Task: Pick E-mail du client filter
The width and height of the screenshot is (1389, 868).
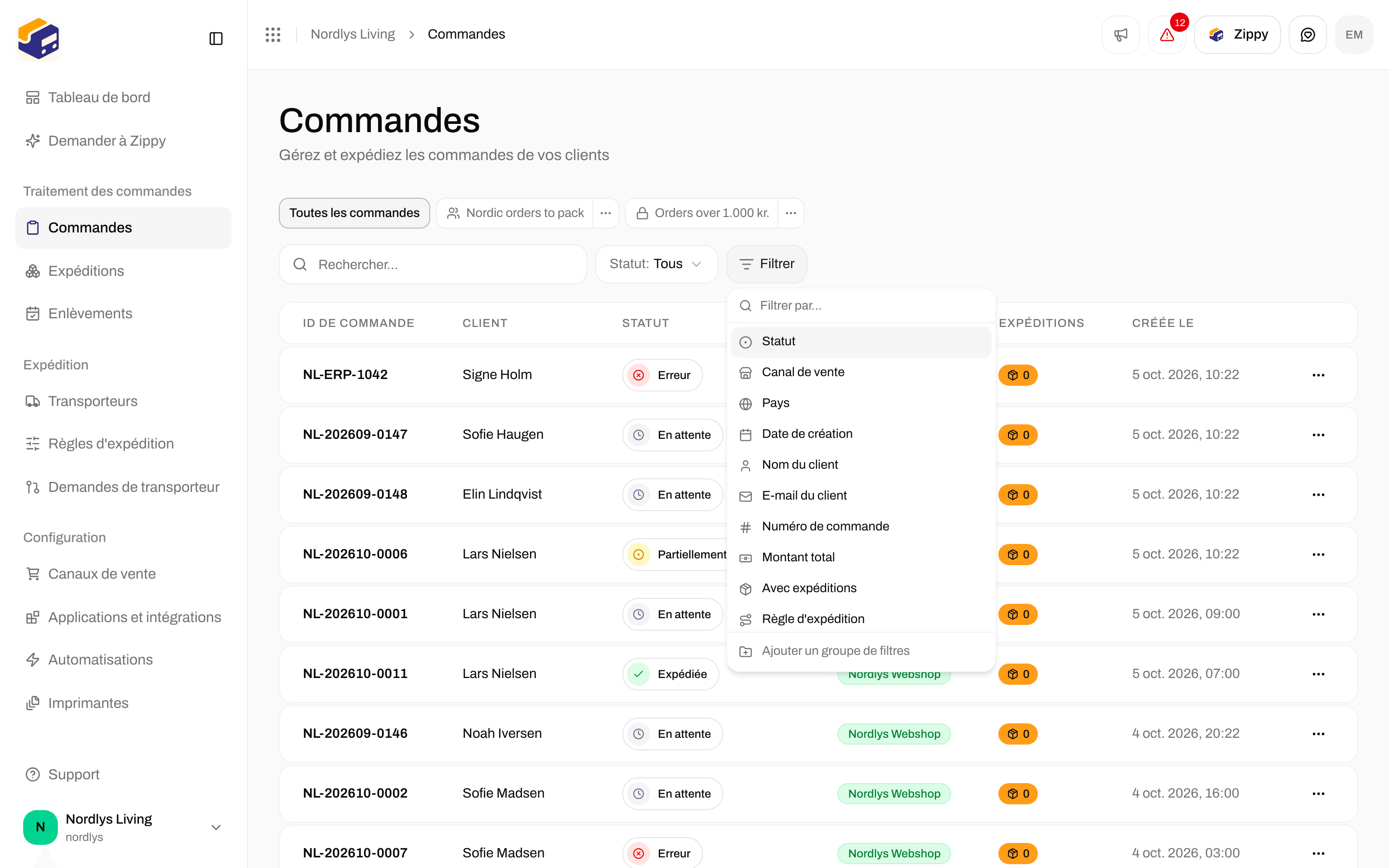Action: tap(861, 496)
